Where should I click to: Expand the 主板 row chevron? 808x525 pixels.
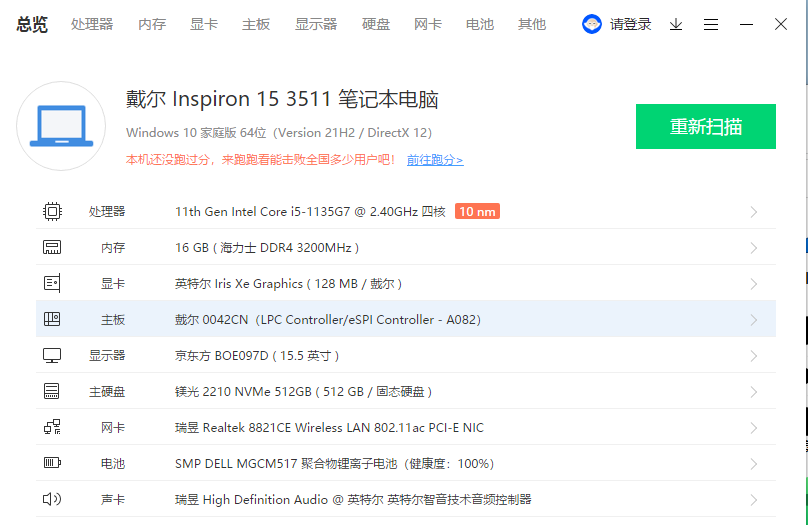[754, 320]
